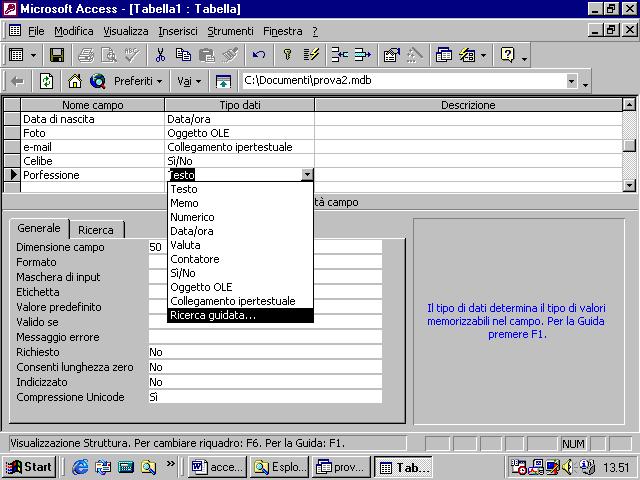Open the help toolbar options arrow

(524, 60)
